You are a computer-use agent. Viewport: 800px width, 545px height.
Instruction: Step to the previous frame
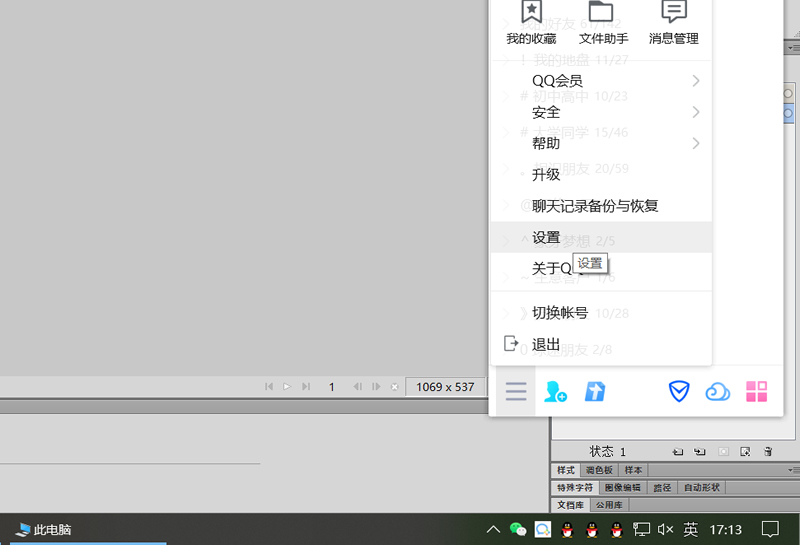358,387
